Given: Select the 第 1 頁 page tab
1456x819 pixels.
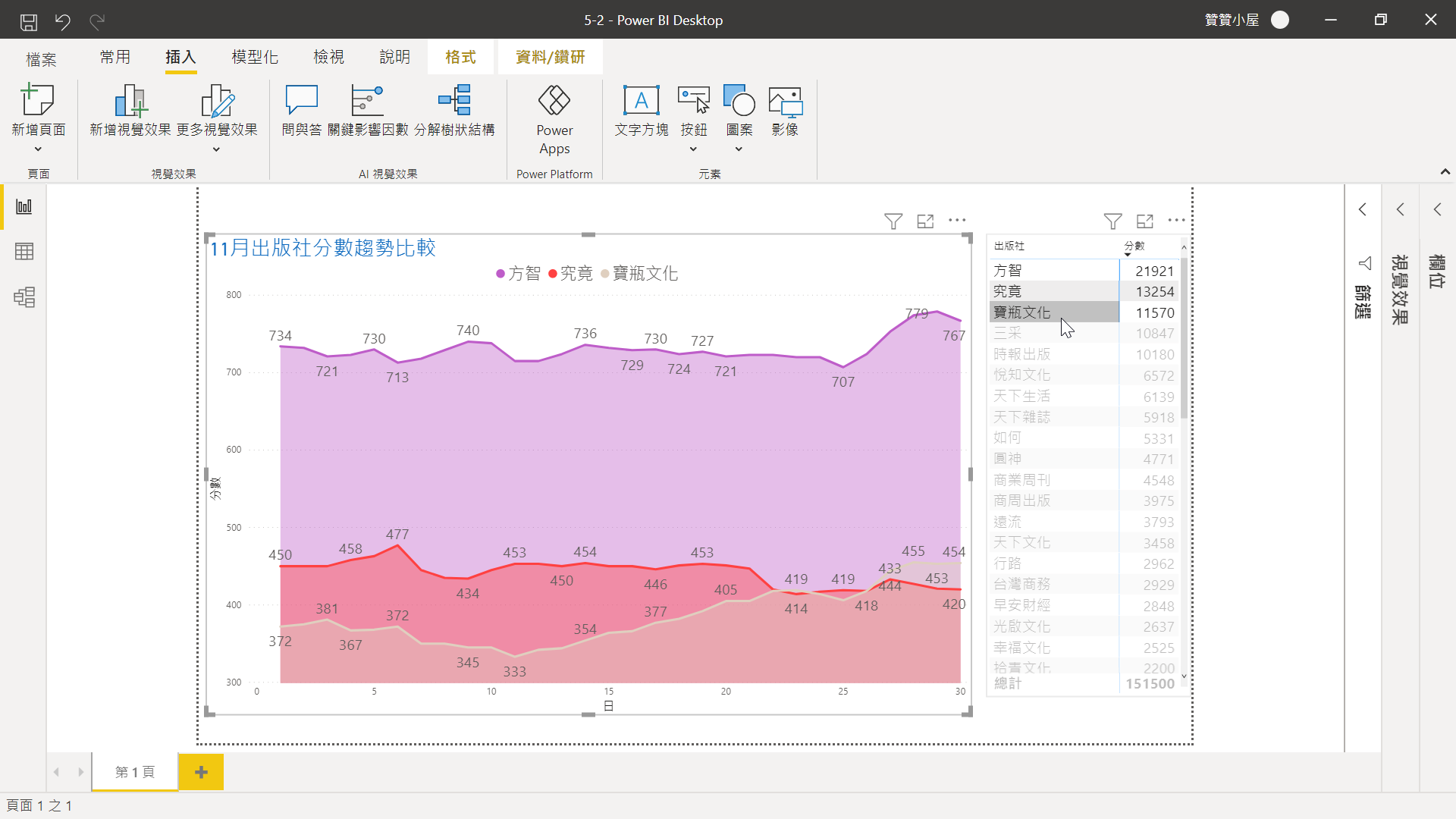Looking at the screenshot, I should click(135, 772).
